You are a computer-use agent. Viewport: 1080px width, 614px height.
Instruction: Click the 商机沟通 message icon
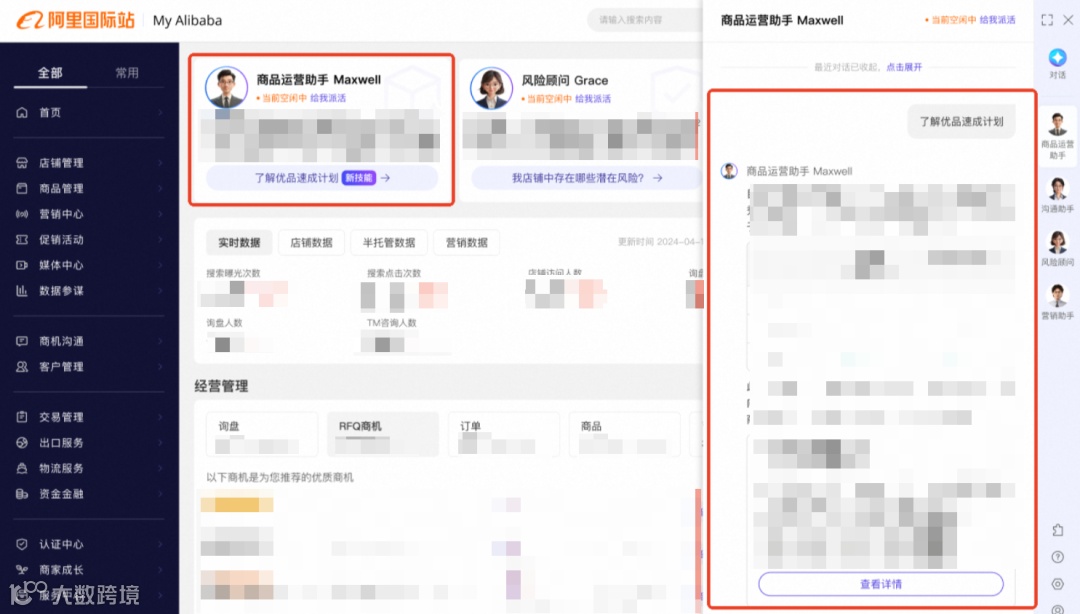[x=22, y=341]
